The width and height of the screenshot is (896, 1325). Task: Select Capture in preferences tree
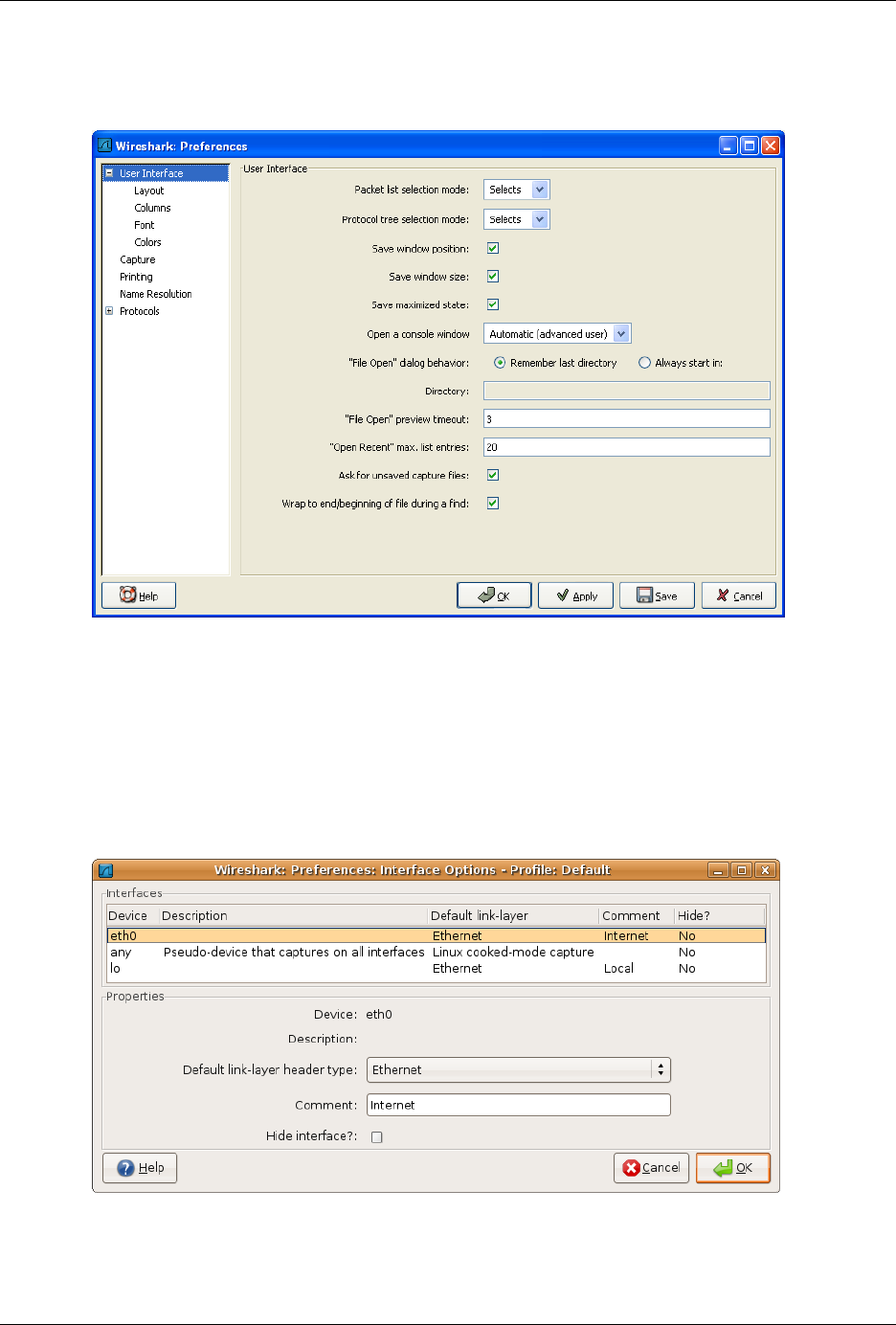pos(138,259)
